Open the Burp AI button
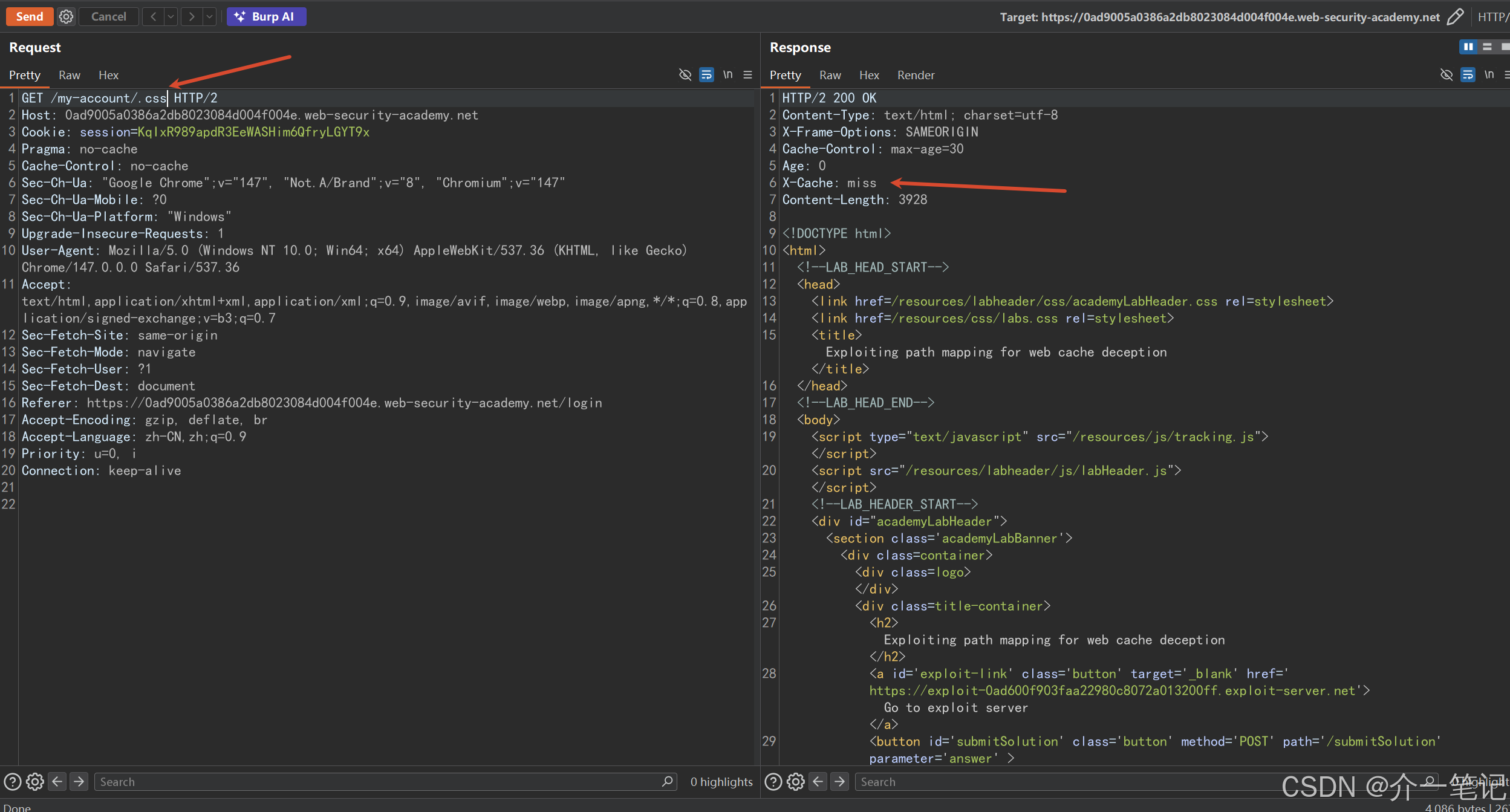The image size is (1510, 812). click(266, 16)
